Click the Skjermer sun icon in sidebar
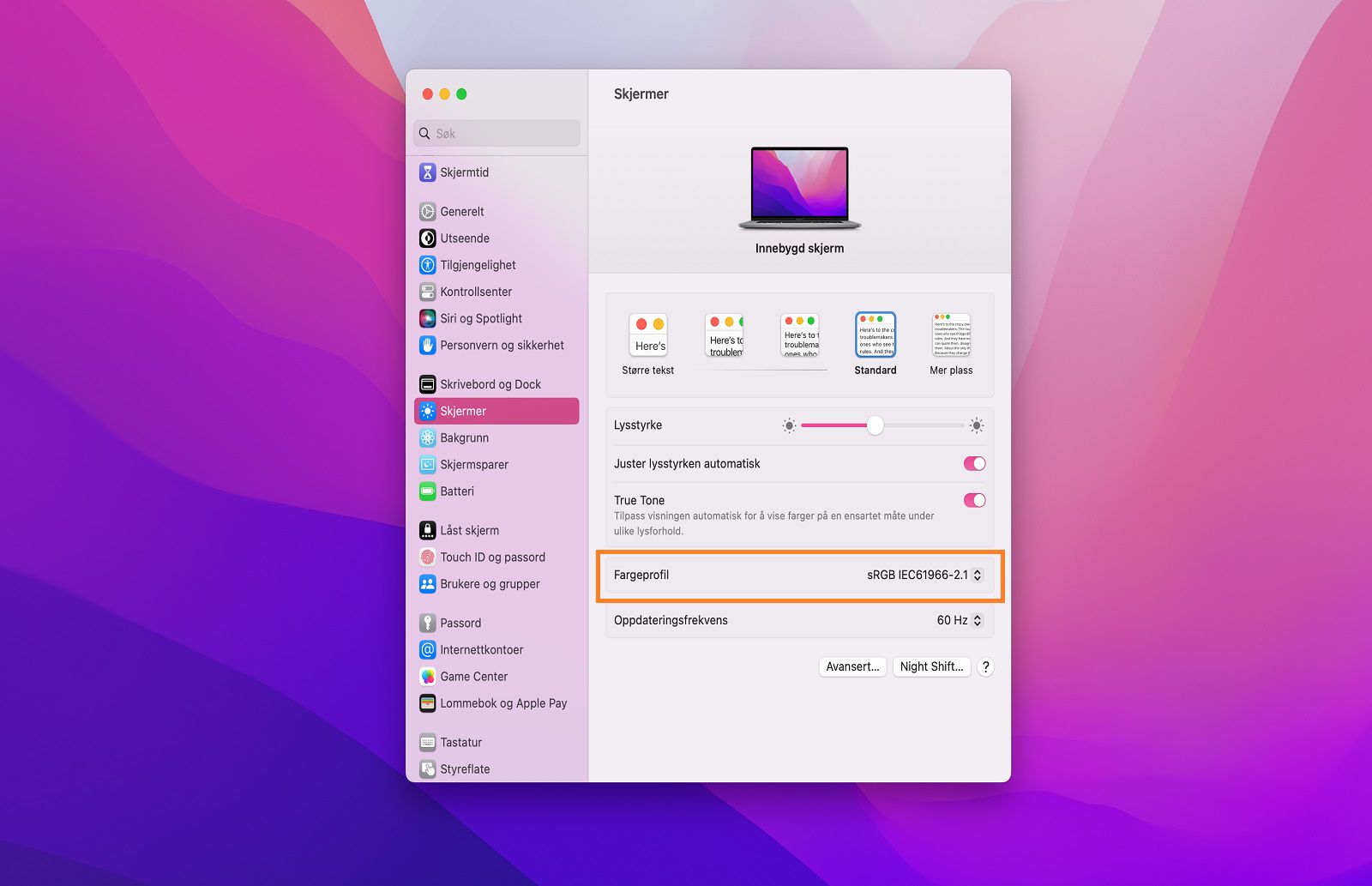The image size is (1372, 886). 427,411
